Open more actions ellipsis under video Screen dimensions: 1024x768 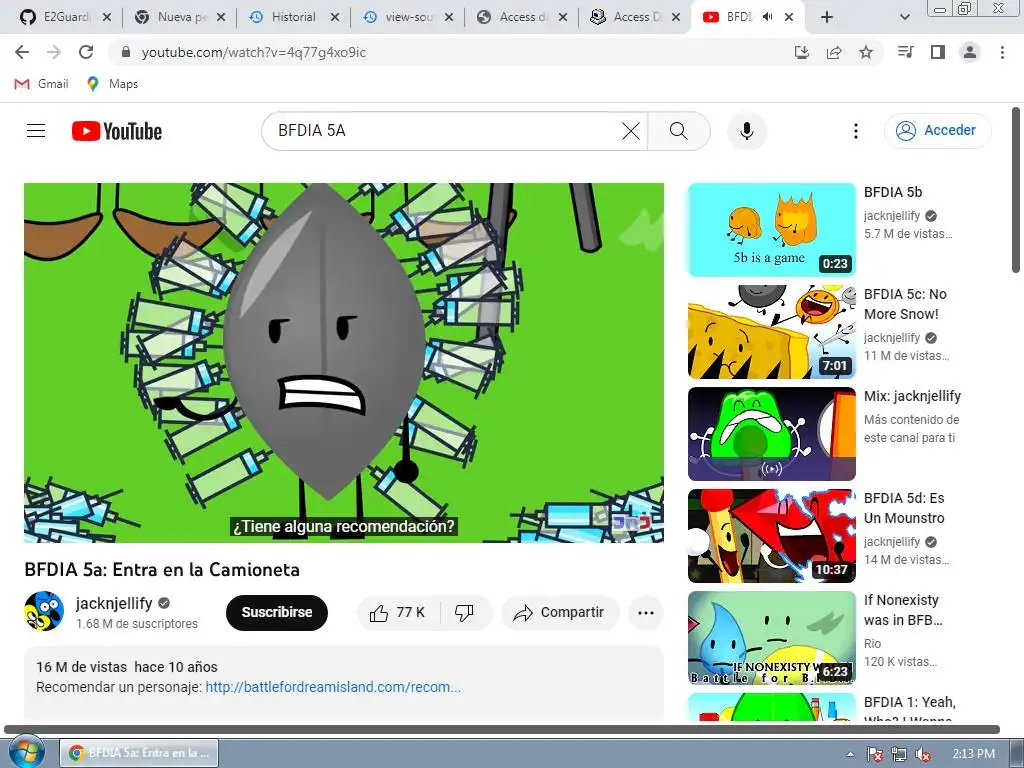point(646,613)
